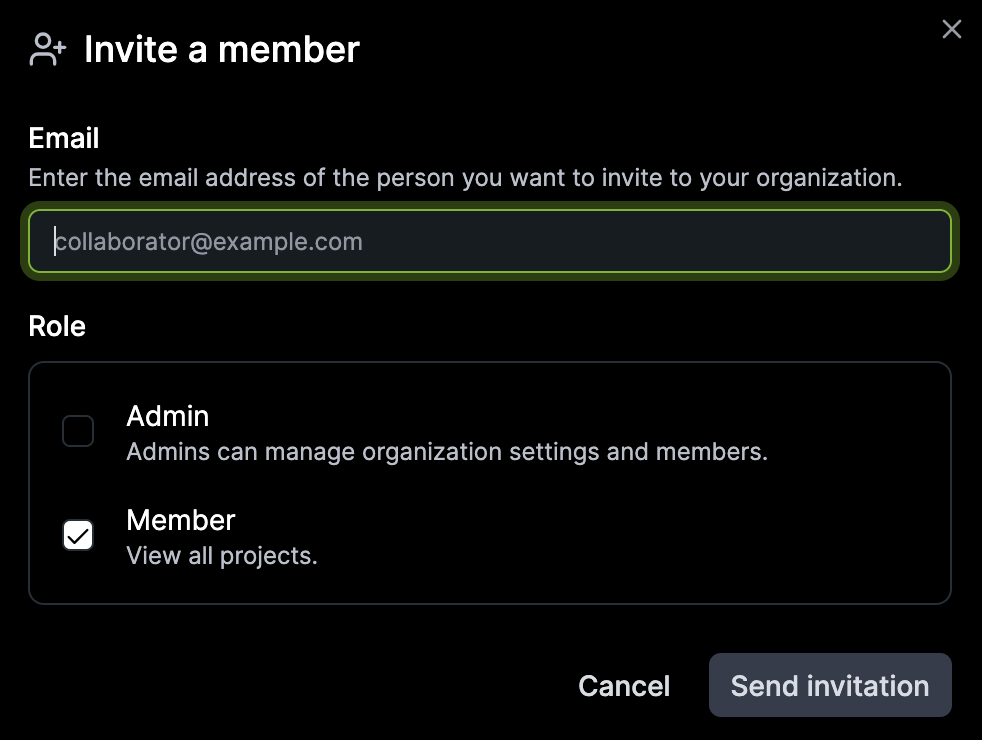This screenshot has width=982, height=740.
Task: Click the email address helper text
Action: (465, 179)
